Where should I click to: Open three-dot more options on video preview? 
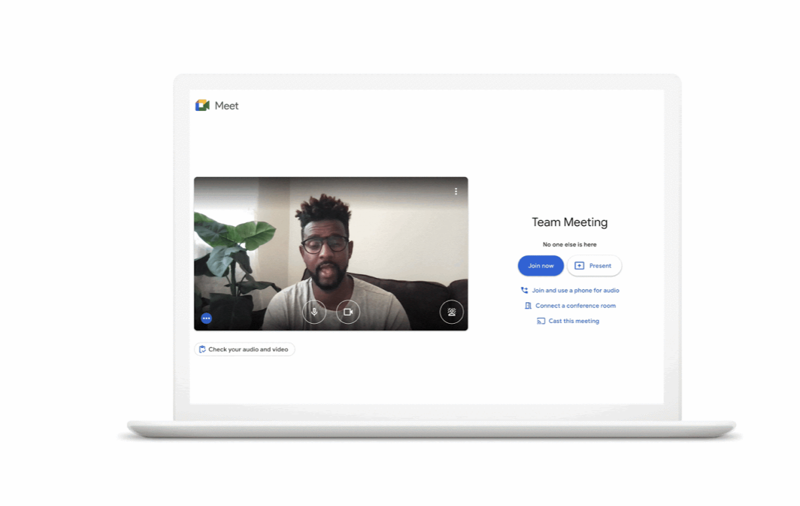pyautogui.click(x=456, y=191)
